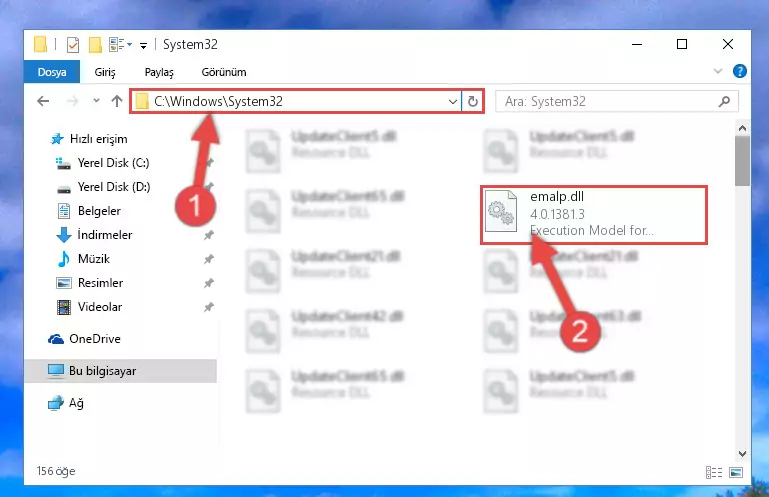Open the İndirmeler folder in the sidebar

104,235
